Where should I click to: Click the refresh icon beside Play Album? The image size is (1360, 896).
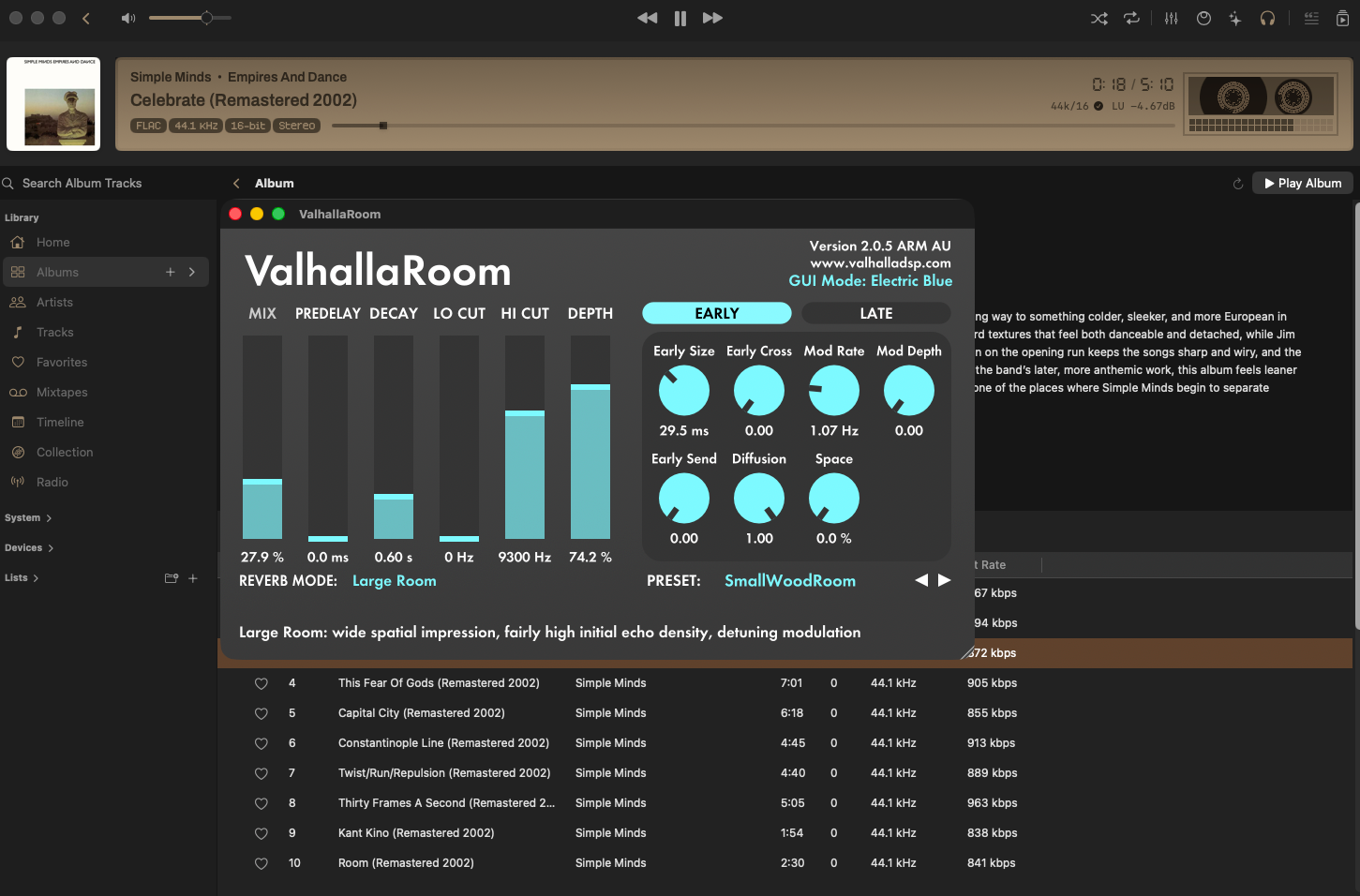(x=1238, y=184)
